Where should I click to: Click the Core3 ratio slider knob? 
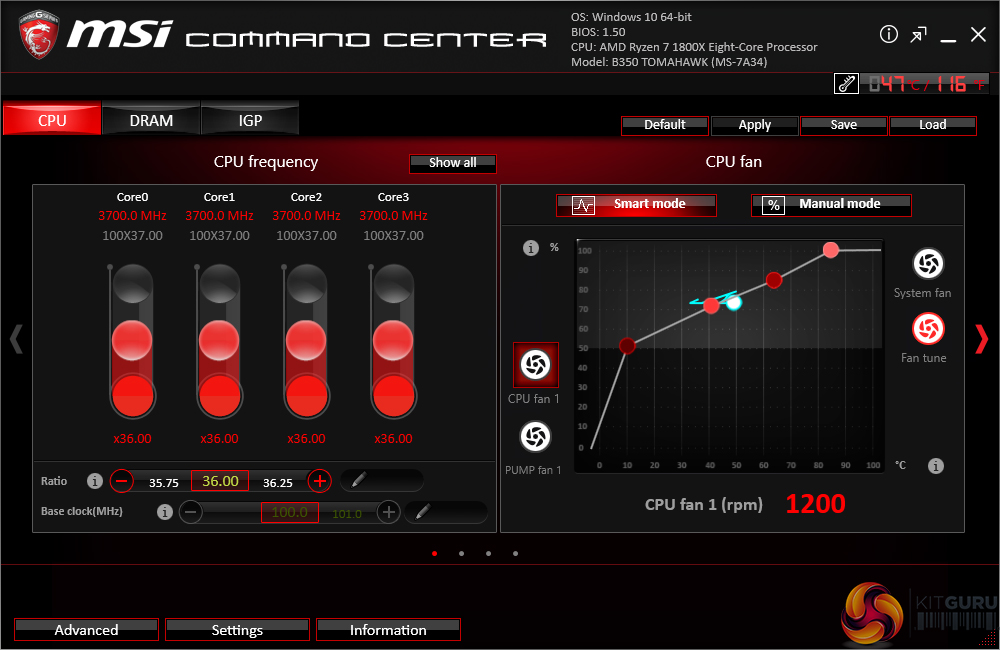pyautogui.click(x=393, y=341)
